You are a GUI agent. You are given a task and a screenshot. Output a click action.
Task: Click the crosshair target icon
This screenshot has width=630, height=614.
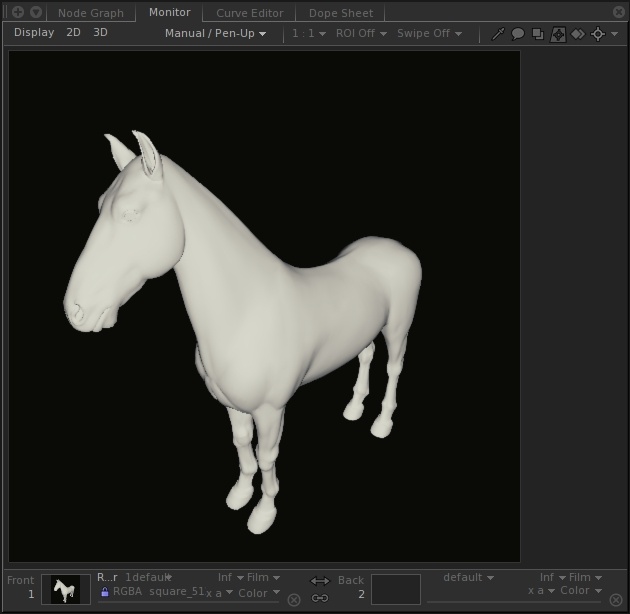(x=598, y=34)
